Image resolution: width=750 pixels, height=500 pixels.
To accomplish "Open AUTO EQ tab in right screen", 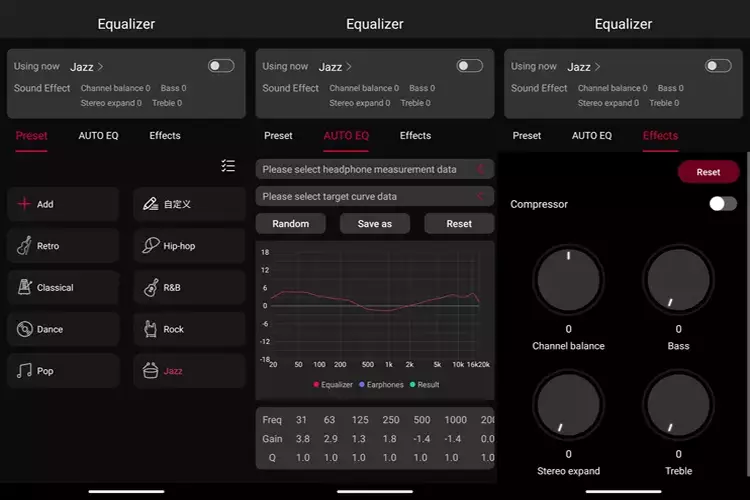I will point(592,135).
